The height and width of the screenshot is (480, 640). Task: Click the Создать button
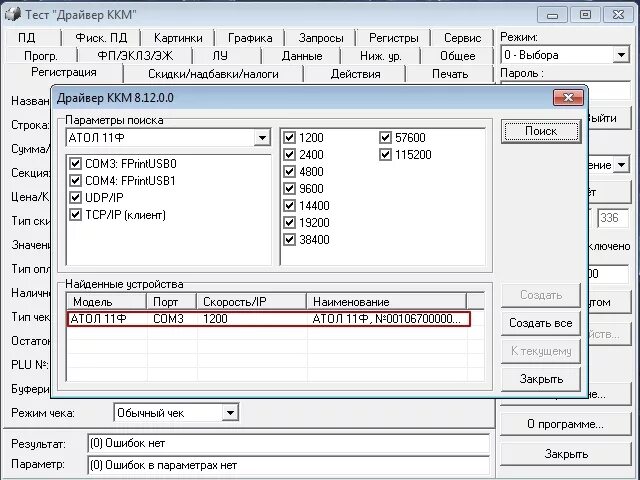[540, 295]
